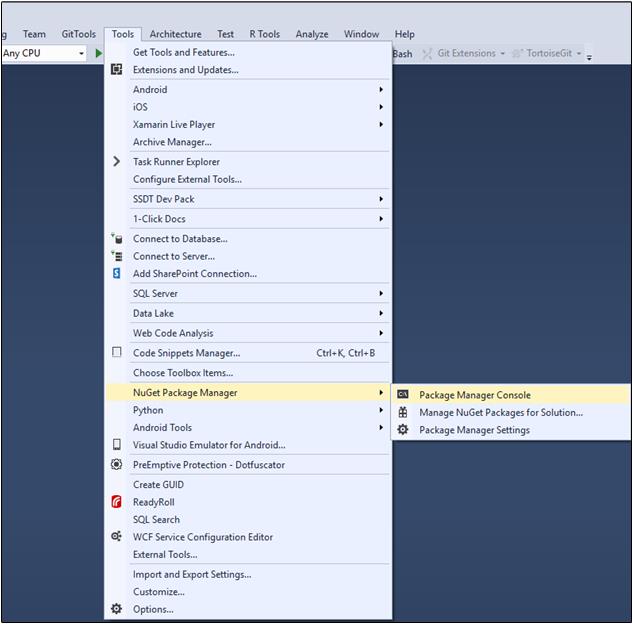Click the Android emulator phone icon

(x=117, y=444)
